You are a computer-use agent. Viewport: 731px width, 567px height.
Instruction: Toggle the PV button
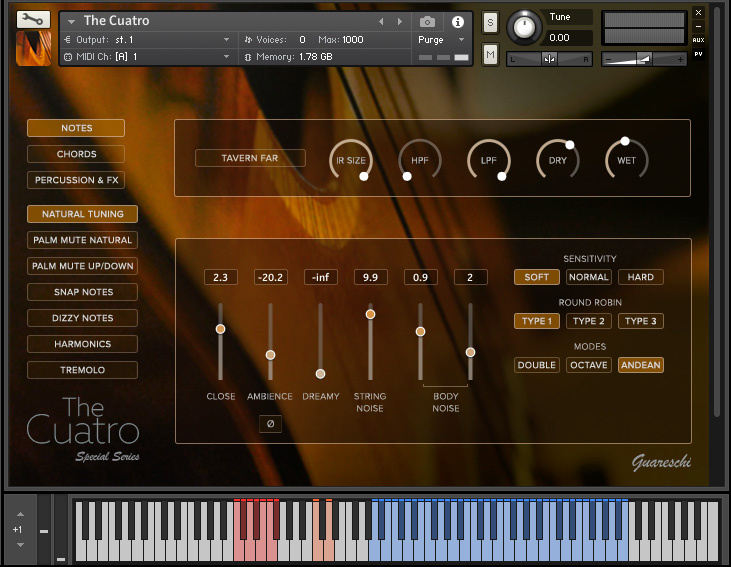[x=698, y=54]
